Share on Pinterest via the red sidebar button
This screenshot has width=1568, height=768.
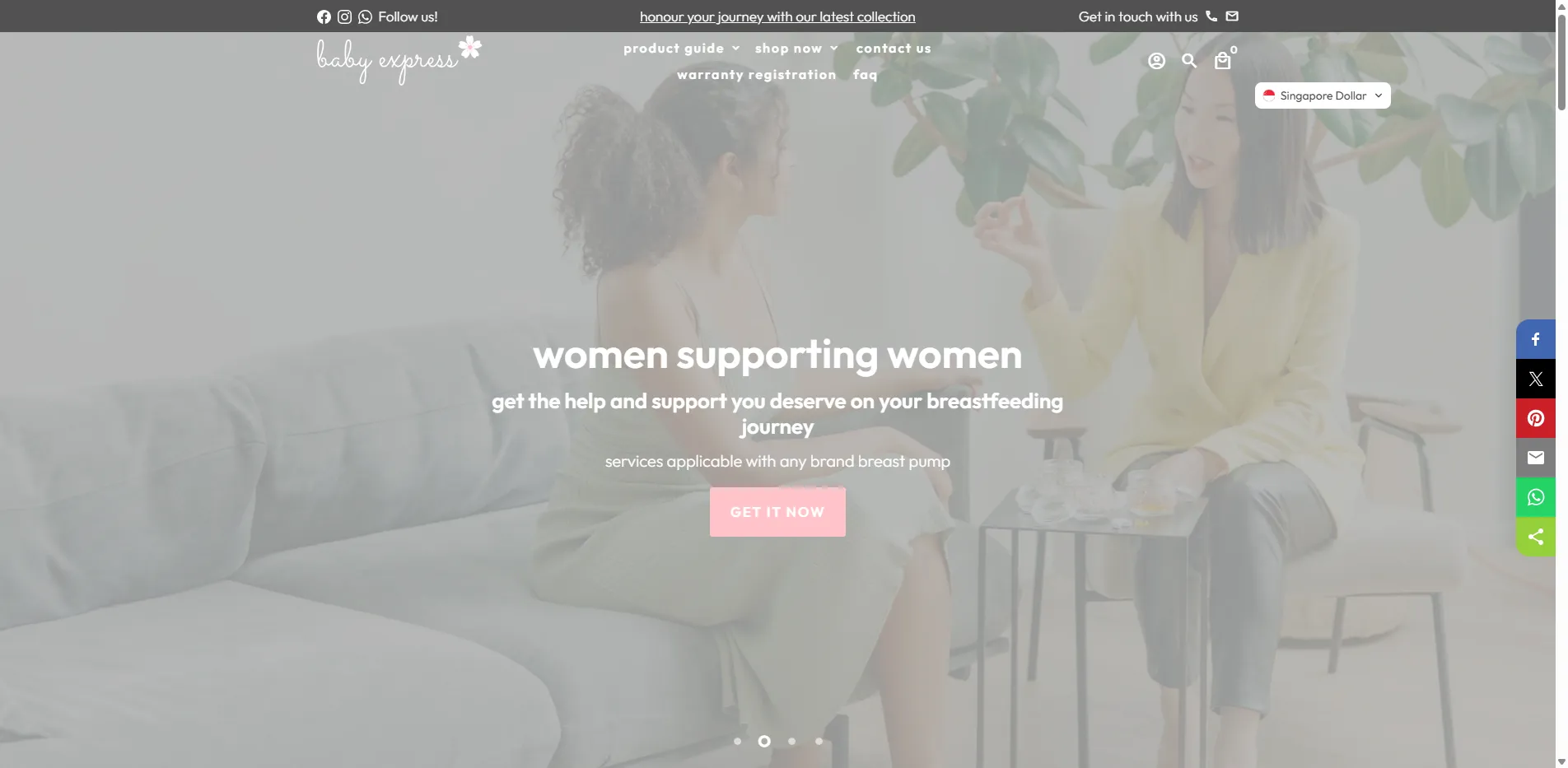[1536, 418]
